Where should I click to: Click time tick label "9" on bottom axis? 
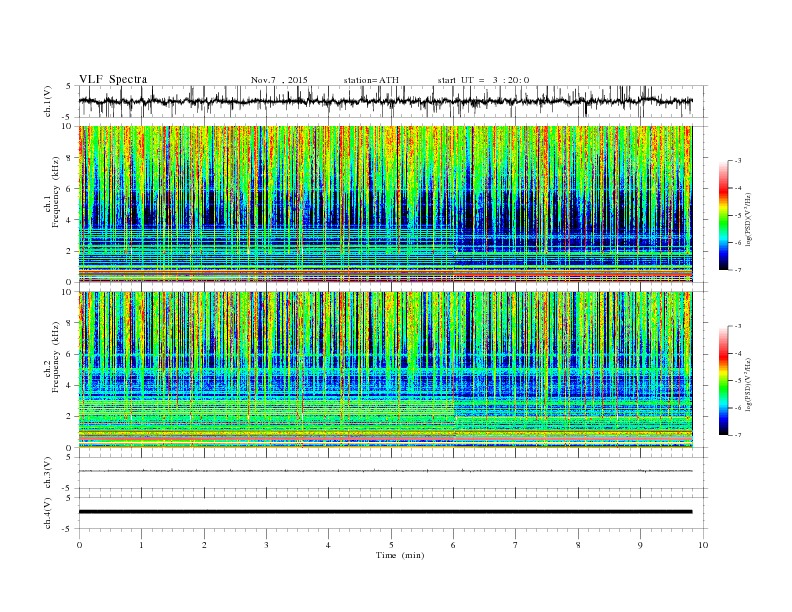pos(640,545)
